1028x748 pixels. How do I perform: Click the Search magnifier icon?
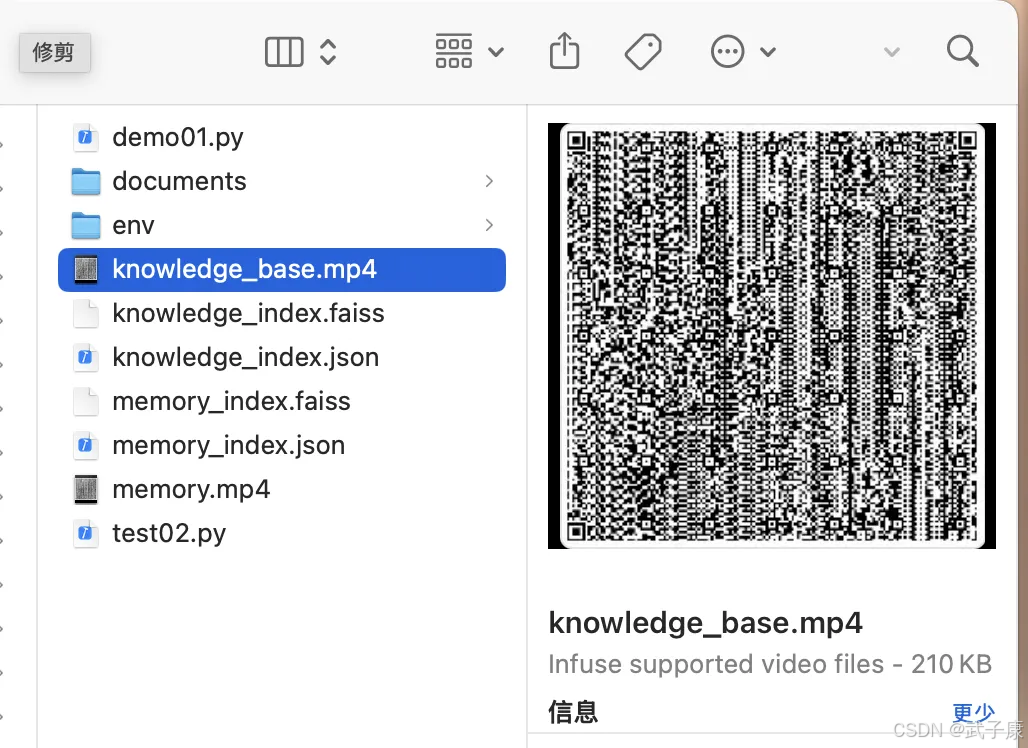tap(962, 51)
